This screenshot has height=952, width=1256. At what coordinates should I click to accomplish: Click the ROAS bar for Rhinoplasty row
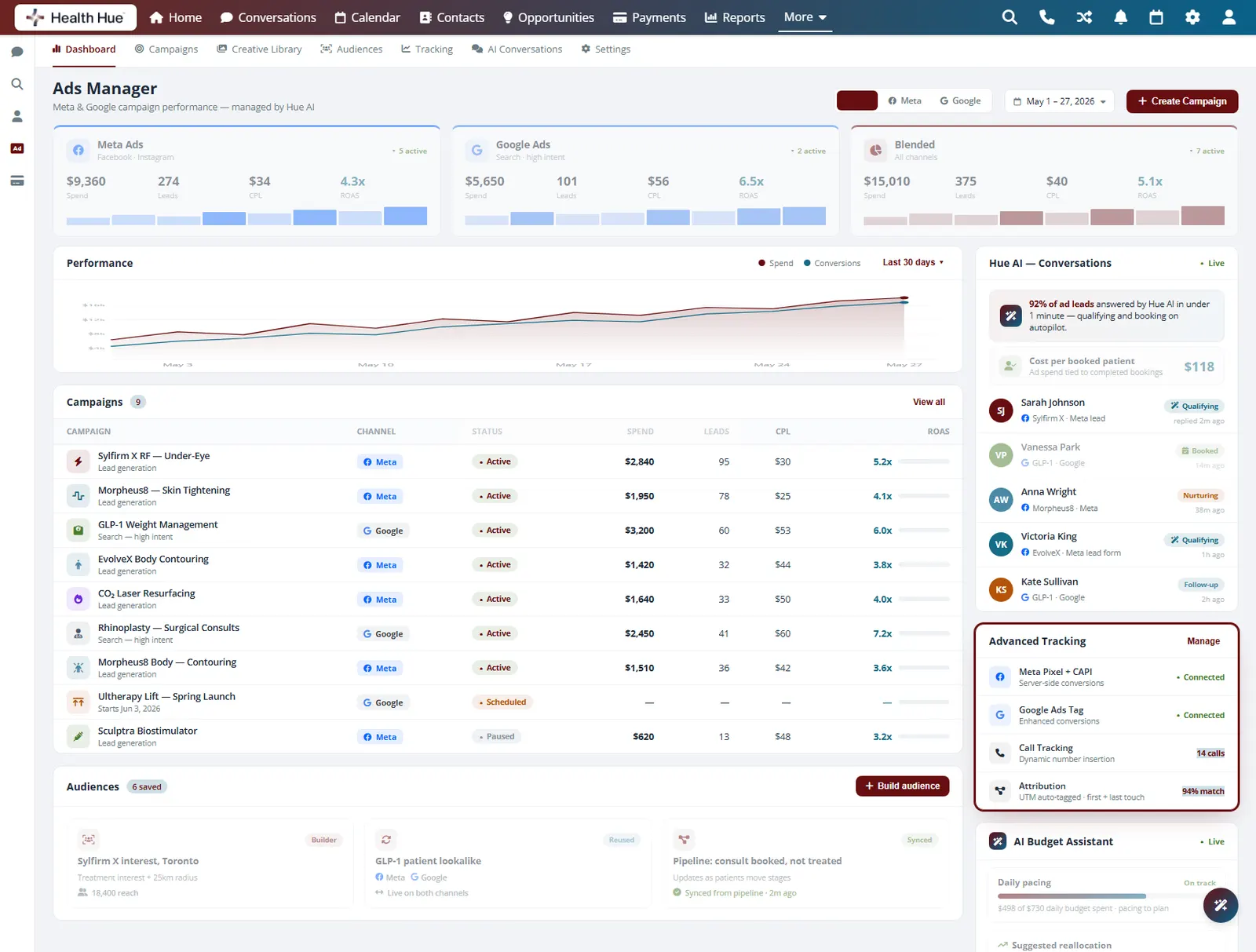click(925, 633)
